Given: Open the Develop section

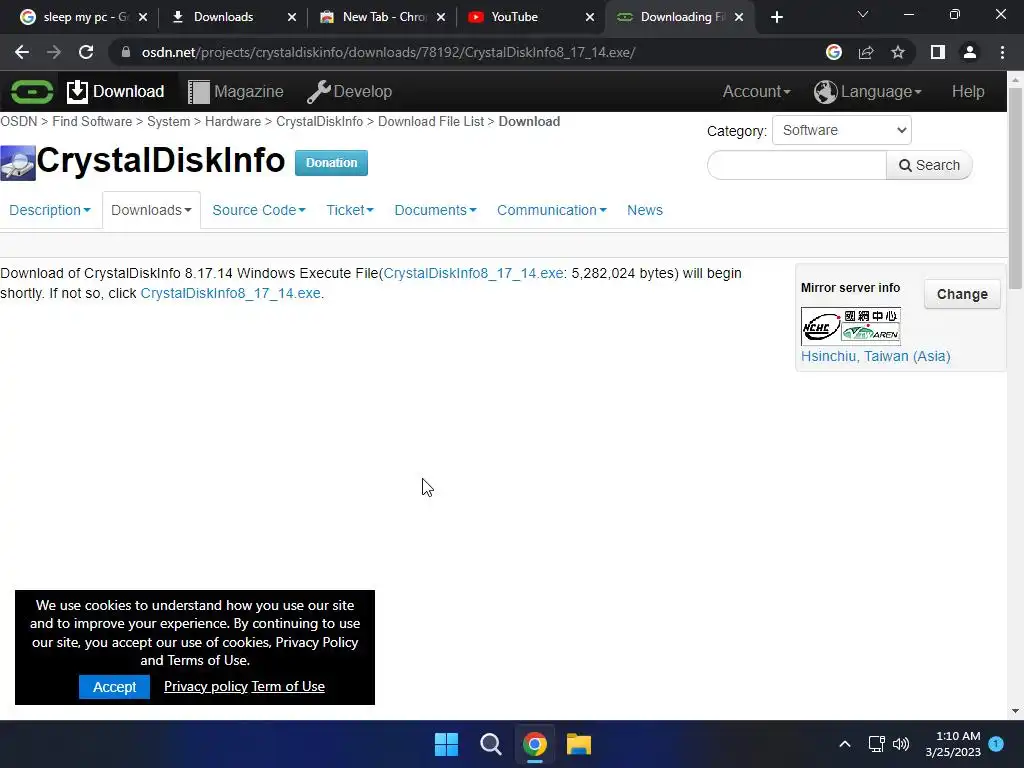Looking at the screenshot, I should click(349, 91).
